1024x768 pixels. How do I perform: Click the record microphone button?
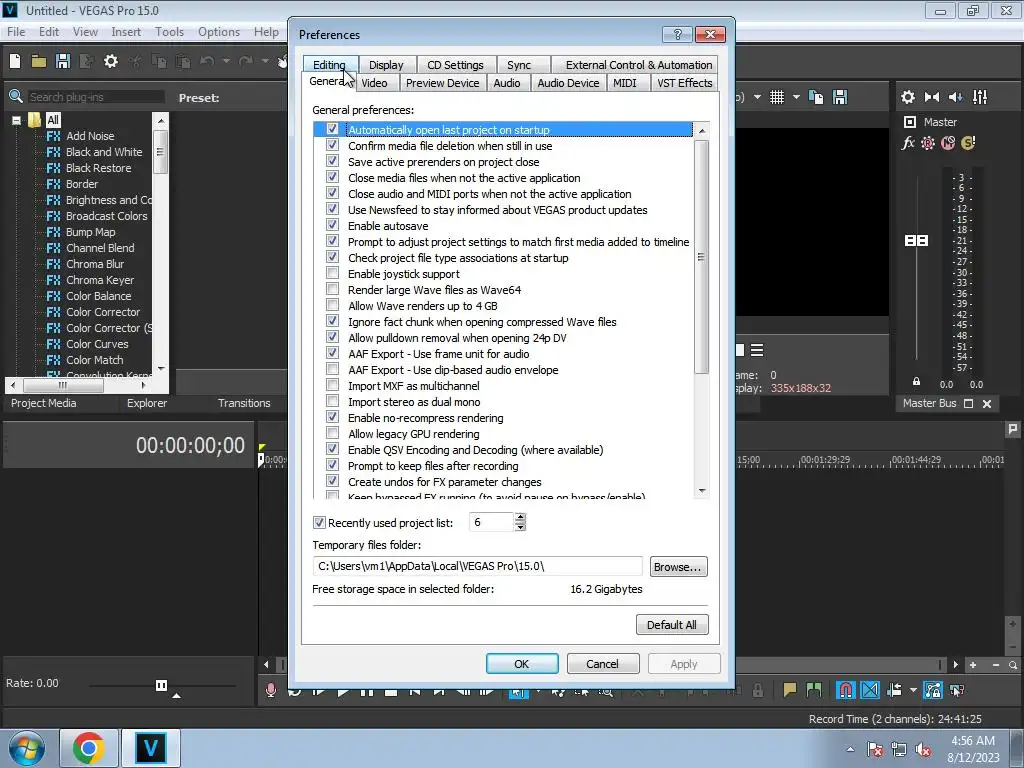click(x=270, y=690)
